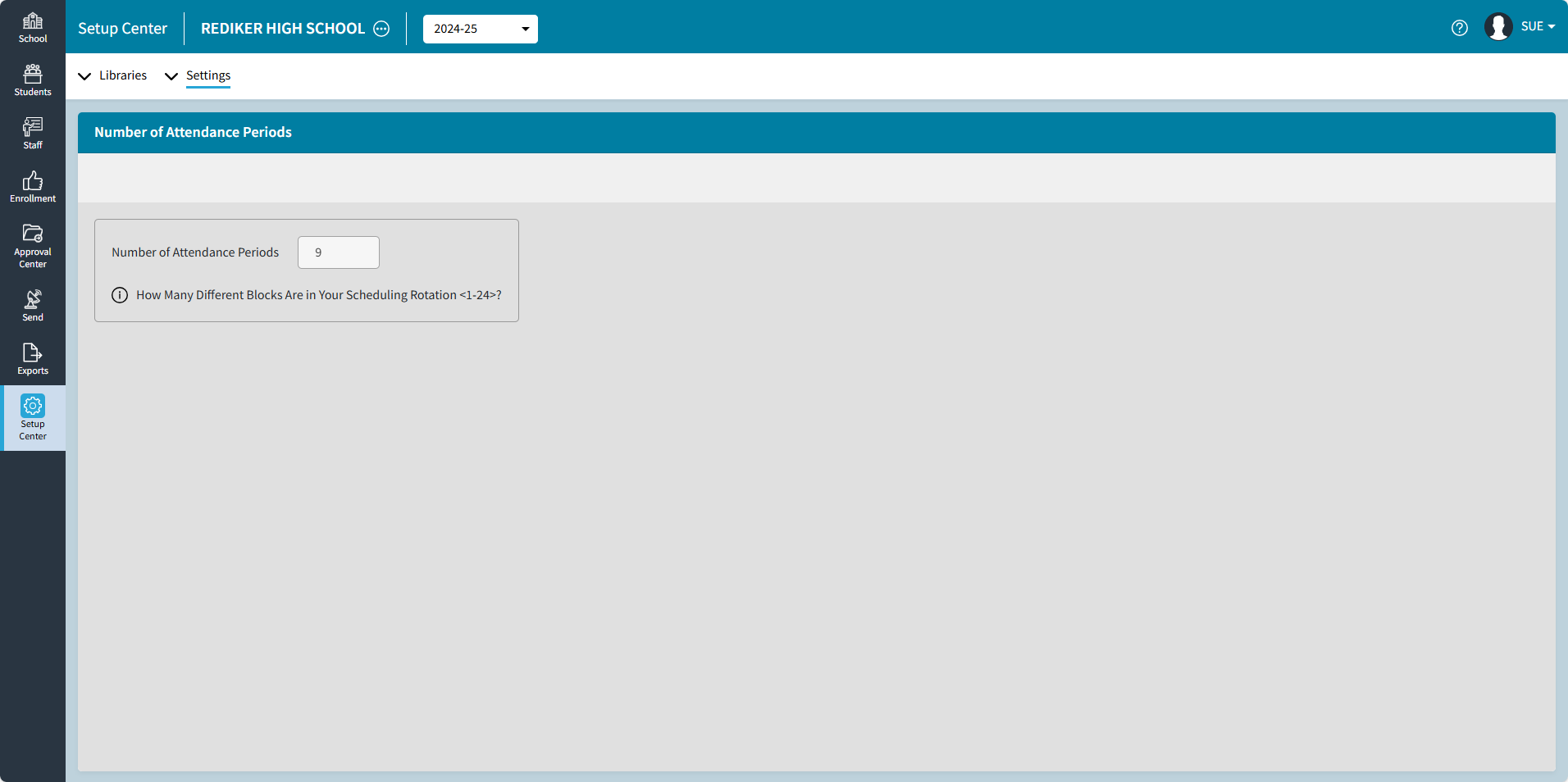Go to Students in sidebar
This screenshot has height=782, width=1568.
33,80
